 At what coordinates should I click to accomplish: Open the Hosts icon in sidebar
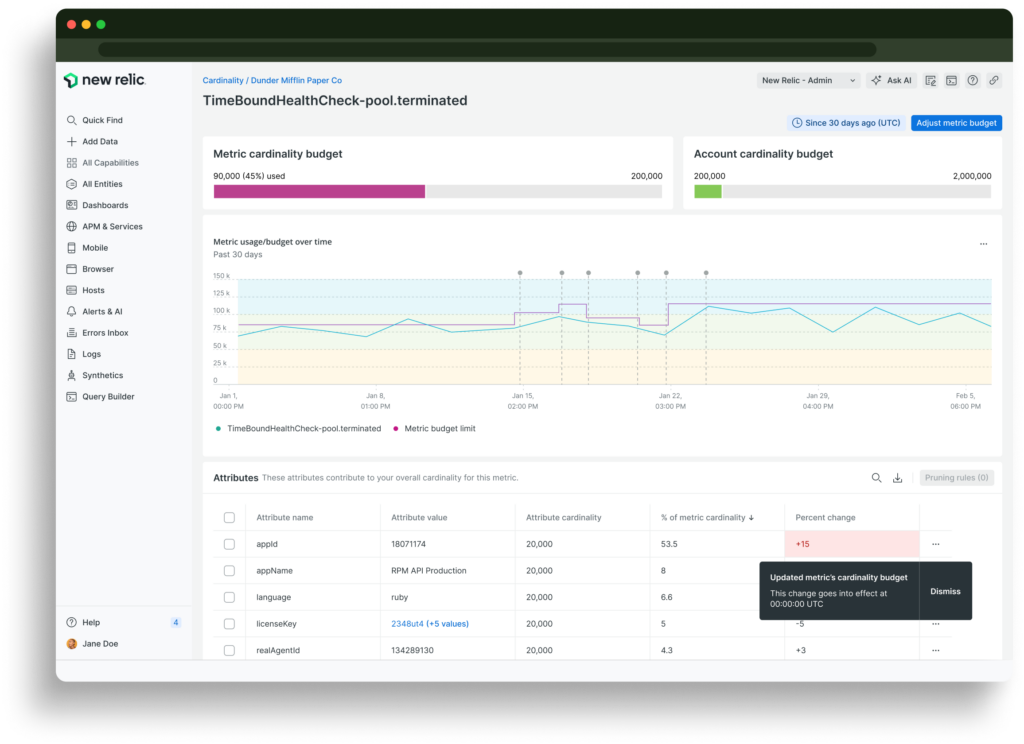coord(71,290)
